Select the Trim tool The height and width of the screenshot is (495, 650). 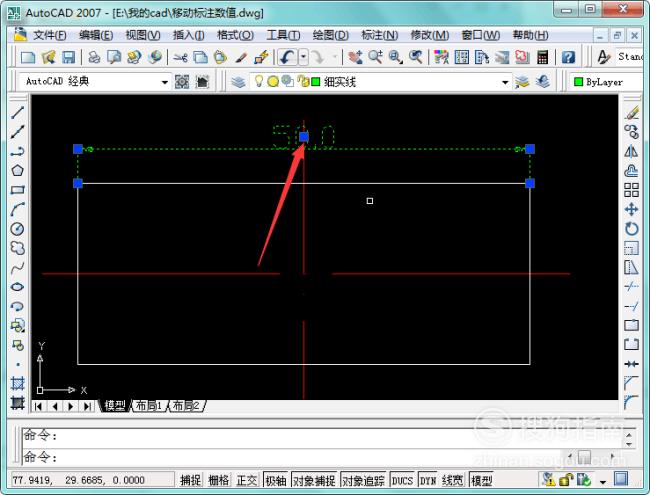tap(632, 286)
